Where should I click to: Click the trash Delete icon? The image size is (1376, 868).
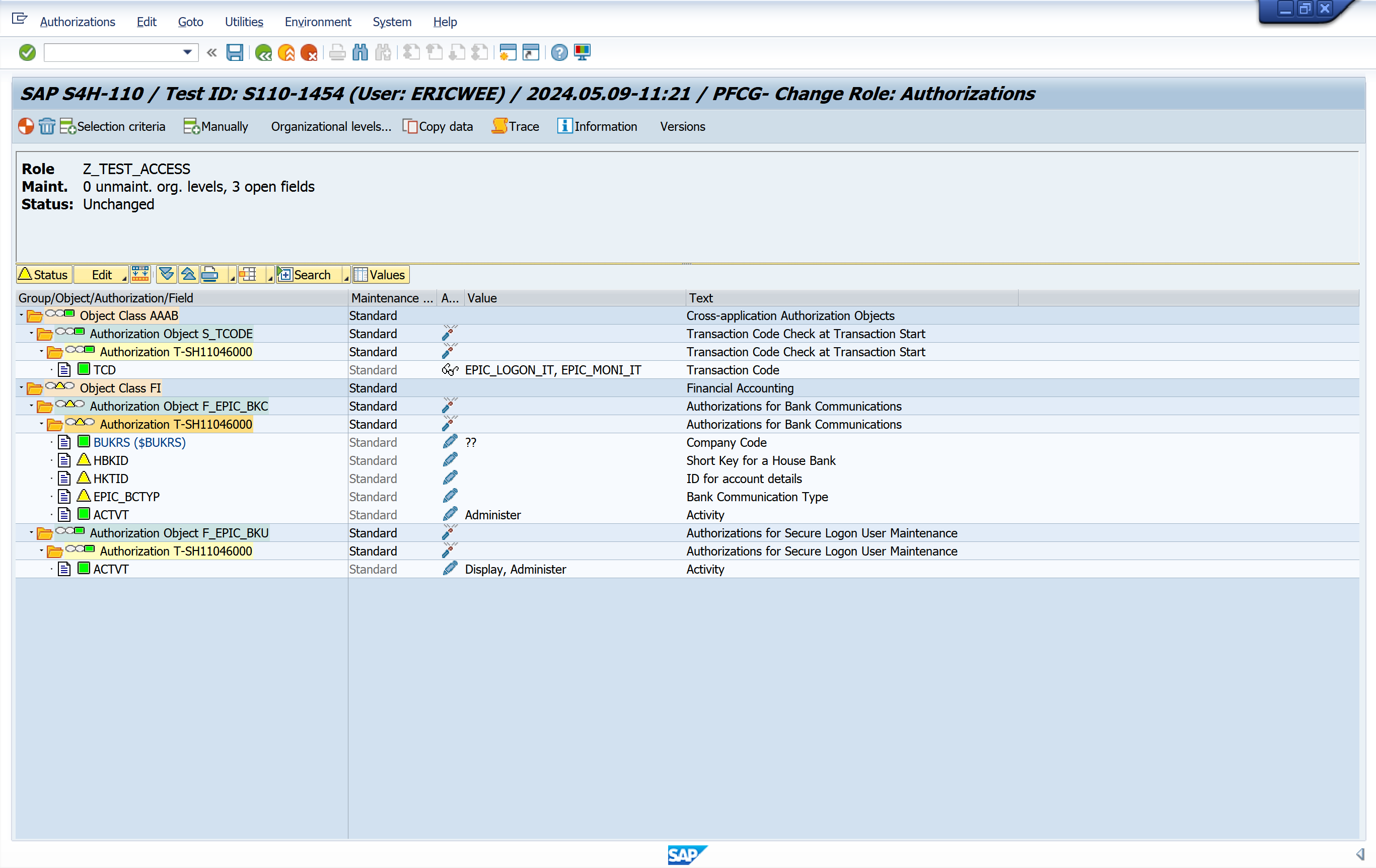(47, 126)
